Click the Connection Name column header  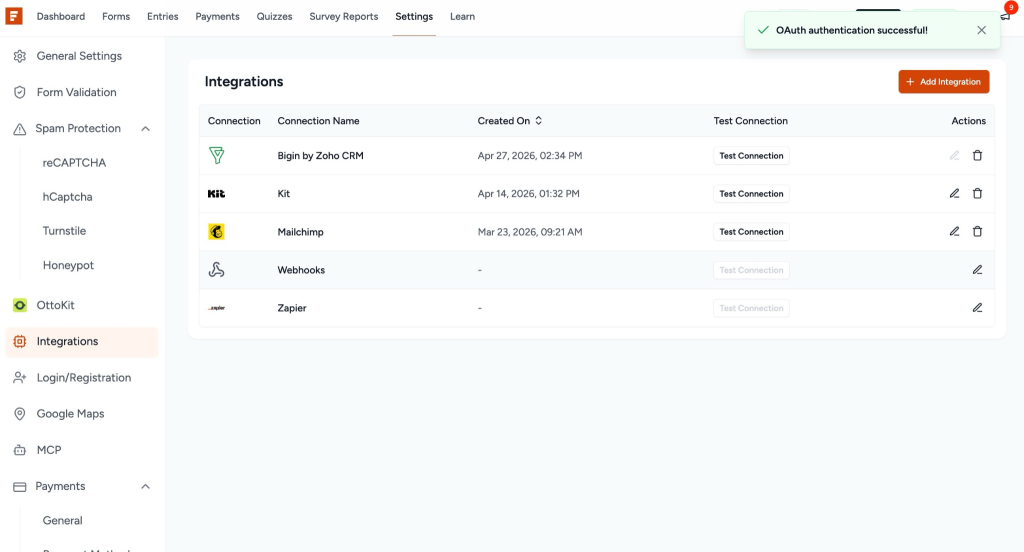click(x=318, y=121)
